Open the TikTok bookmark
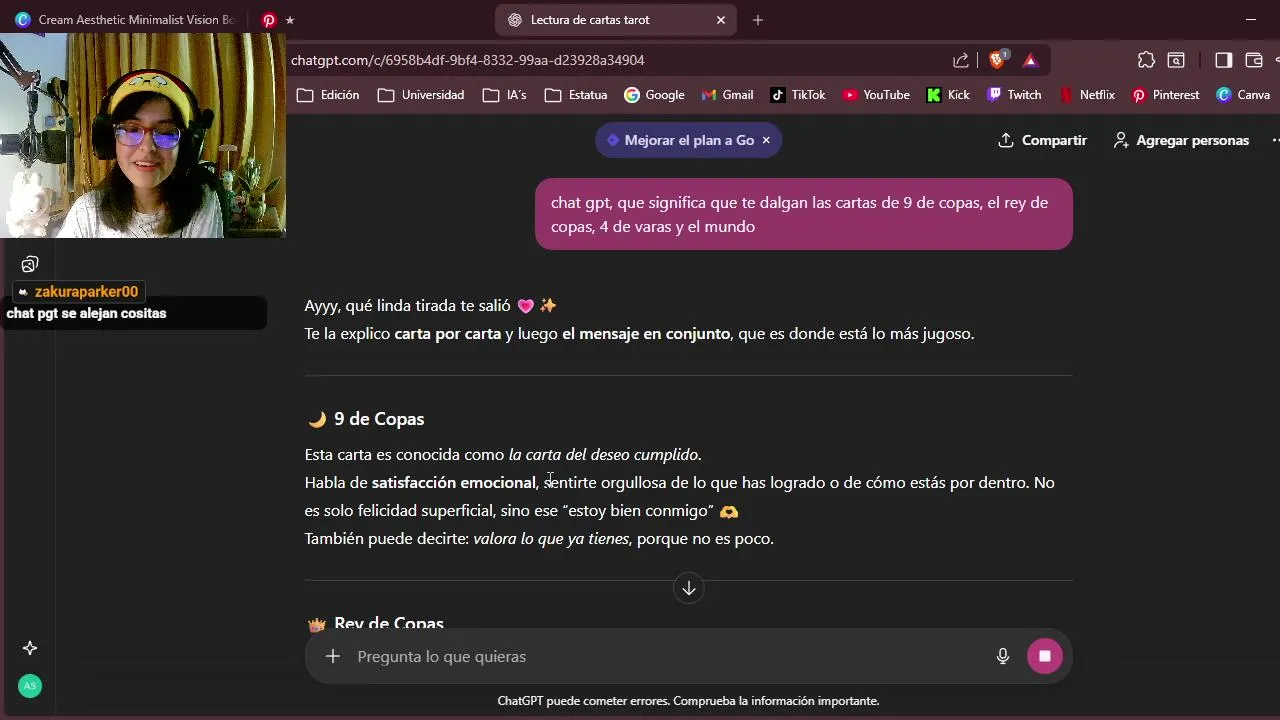Screen dimensions: 1280x720 click(798, 95)
